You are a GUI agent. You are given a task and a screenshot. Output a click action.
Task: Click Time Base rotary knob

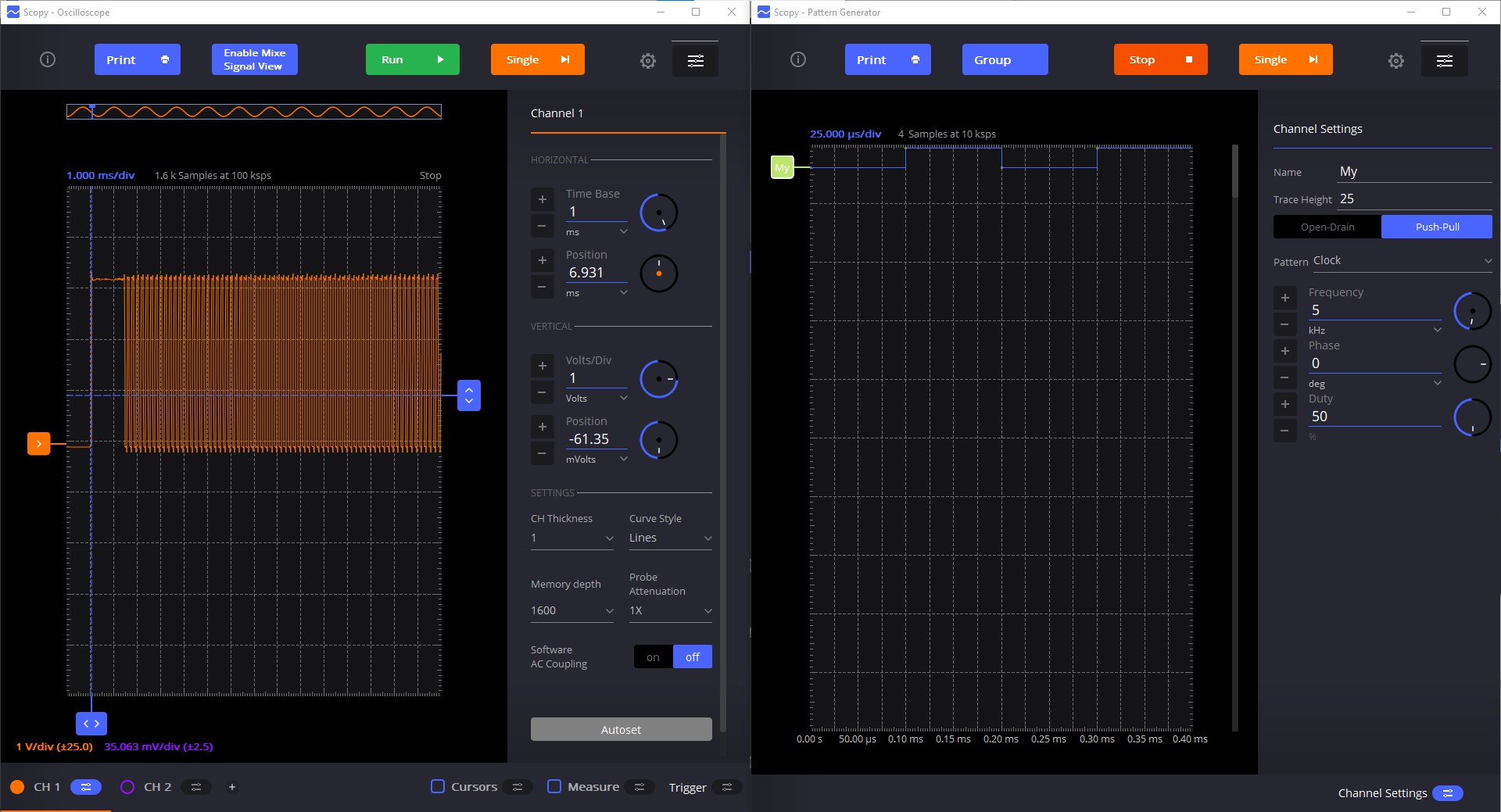659,213
